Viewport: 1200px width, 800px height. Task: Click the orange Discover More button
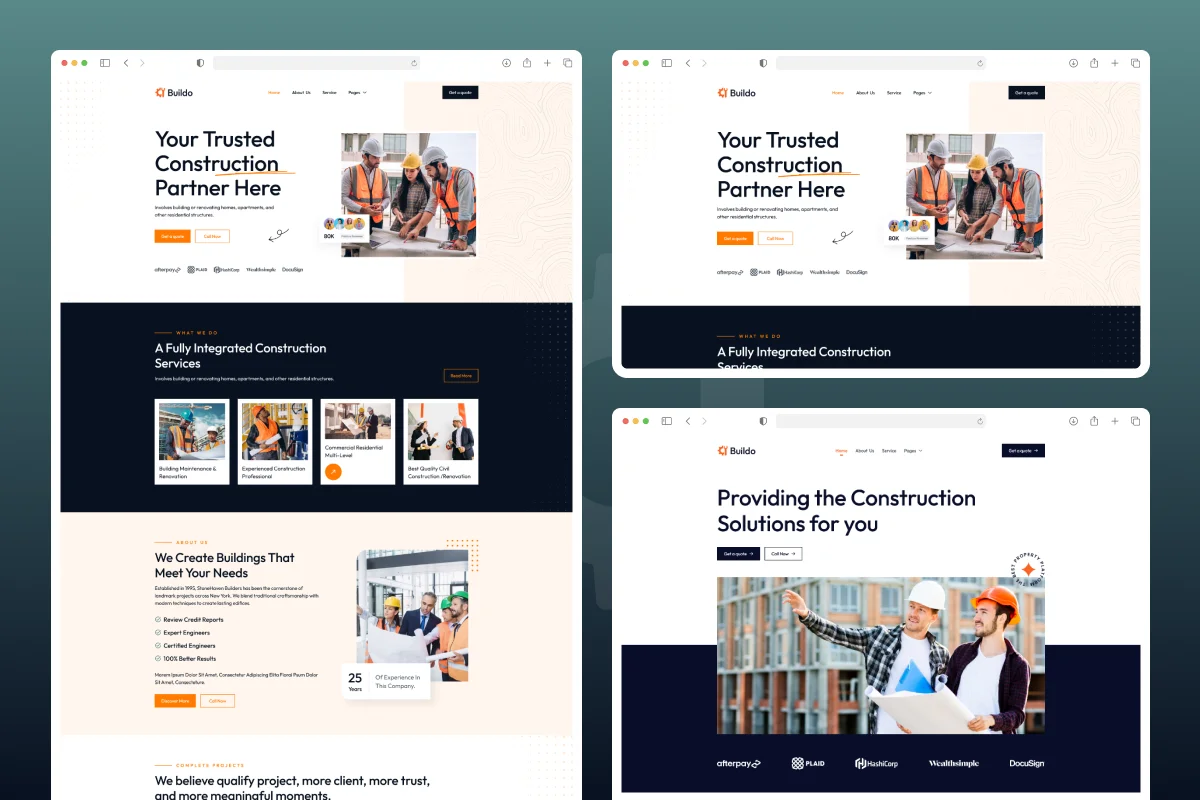175,701
